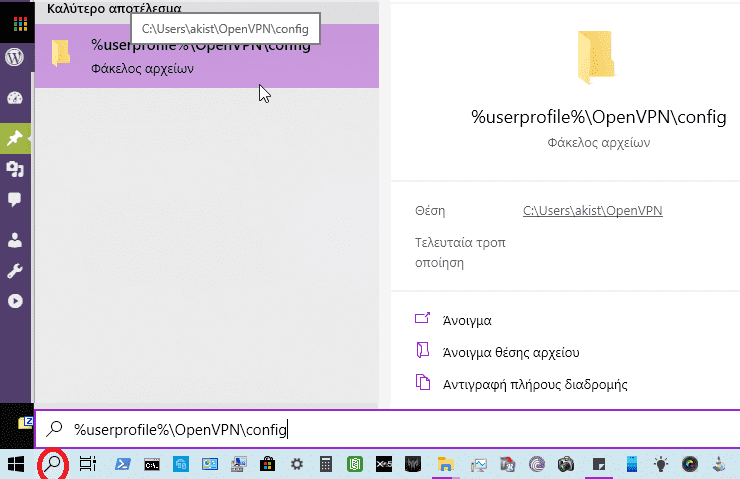Open the Media icon in the sidebar
Viewport: 740px width, 479px height.
tap(15, 169)
